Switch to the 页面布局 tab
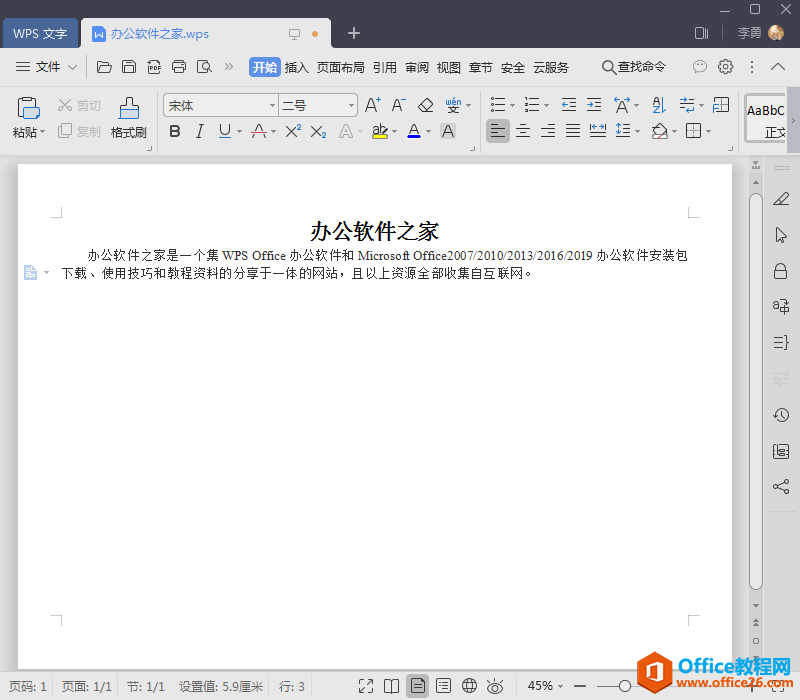 click(x=340, y=67)
